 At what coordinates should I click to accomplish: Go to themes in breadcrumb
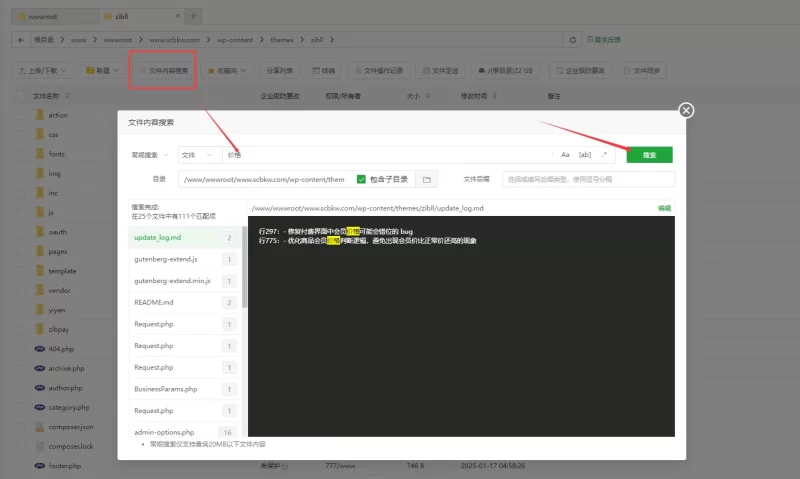(282, 40)
